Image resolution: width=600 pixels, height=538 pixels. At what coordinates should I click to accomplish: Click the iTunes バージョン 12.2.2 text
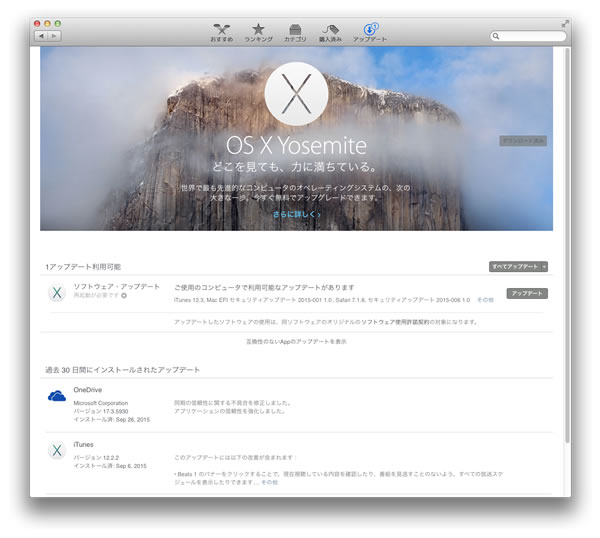pyautogui.click(x=96, y=458)
